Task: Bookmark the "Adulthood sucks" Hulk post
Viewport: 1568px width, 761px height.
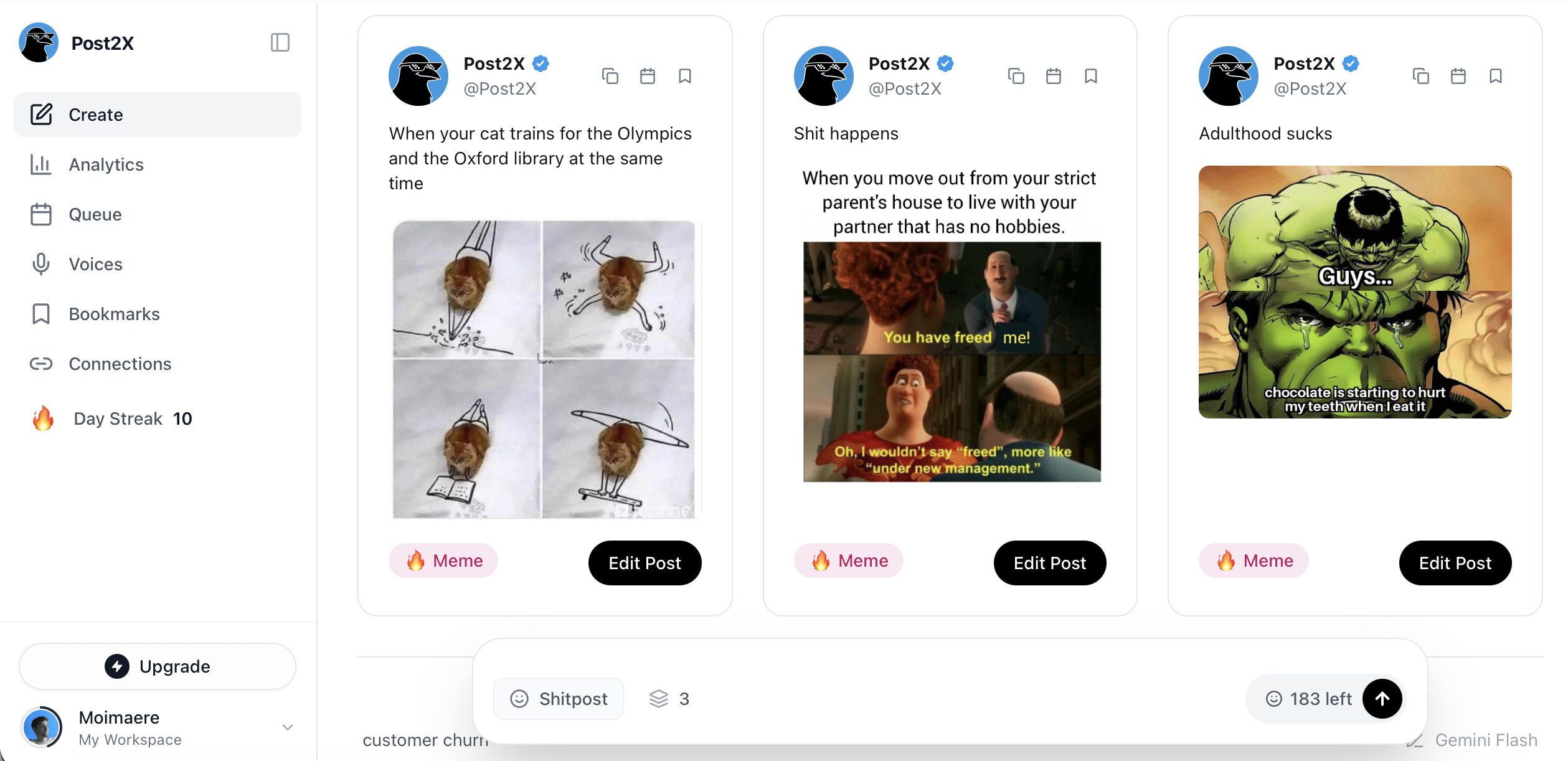Action: point(1496,75)
